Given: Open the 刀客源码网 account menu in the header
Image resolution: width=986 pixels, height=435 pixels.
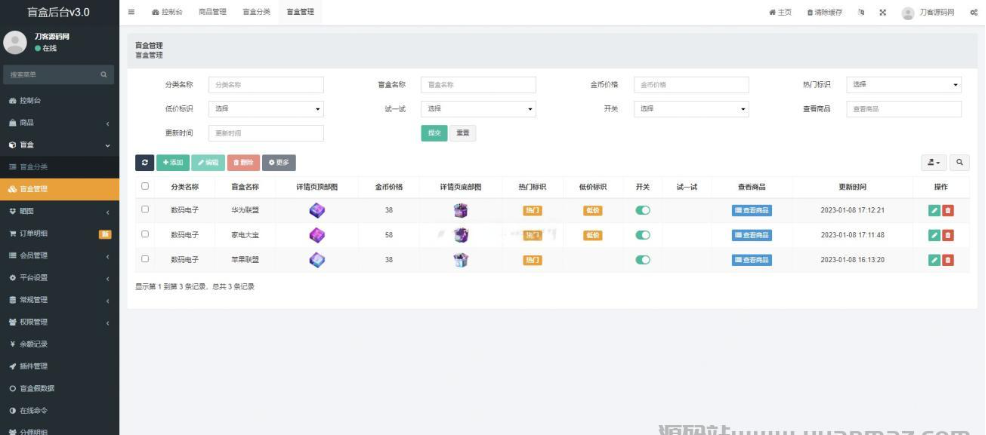Looking at the screenshot, I should (x=928, y=13).
